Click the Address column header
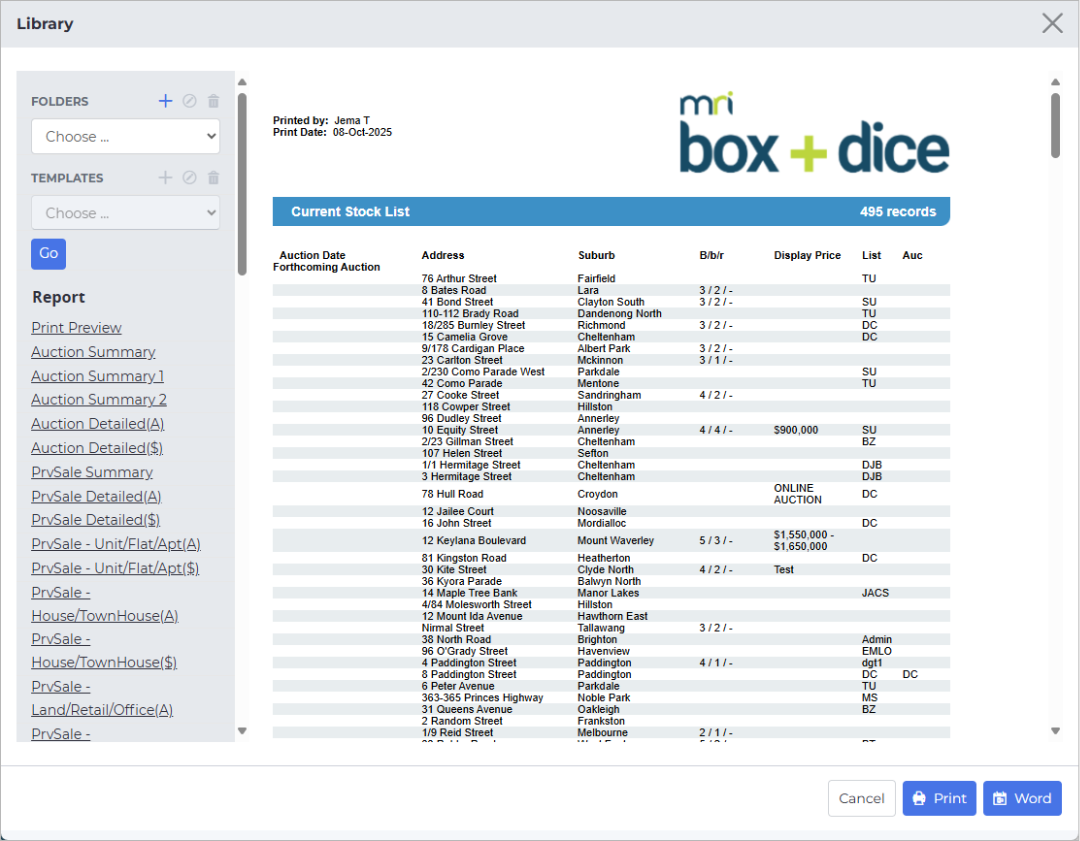This screenshot has height=841, width=1080. pyautogui.click(x=443, y=255)
